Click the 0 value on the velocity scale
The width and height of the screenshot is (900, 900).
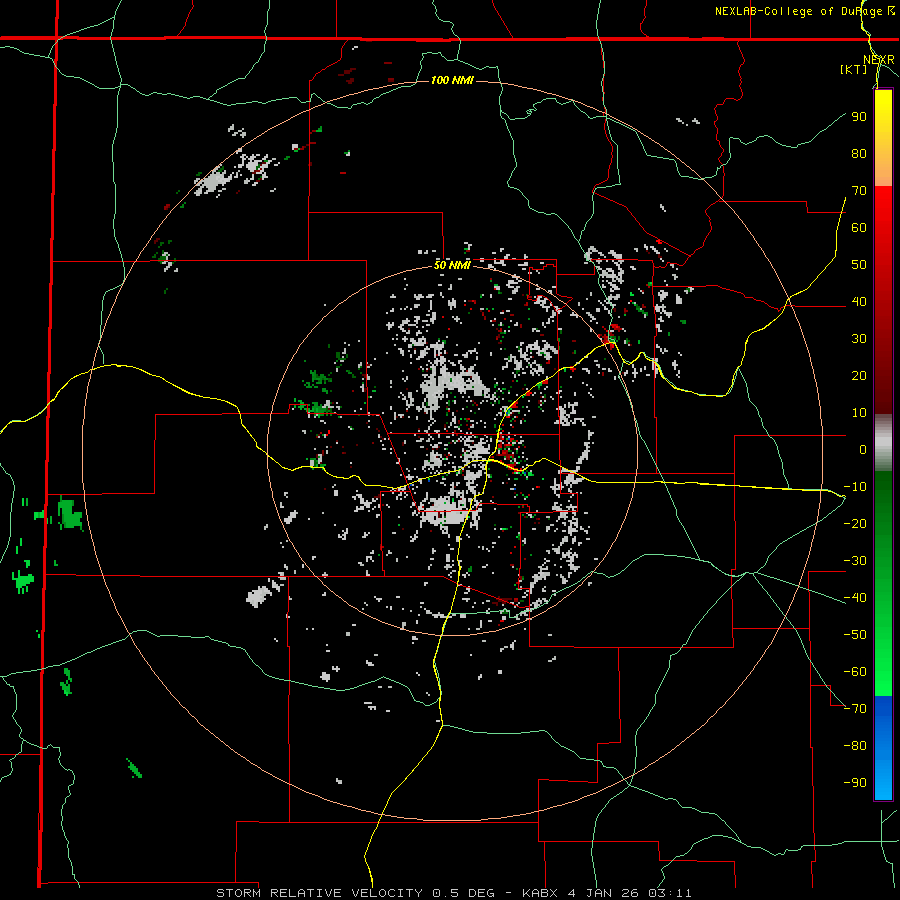pyautogui.click(x=863, y=450)
